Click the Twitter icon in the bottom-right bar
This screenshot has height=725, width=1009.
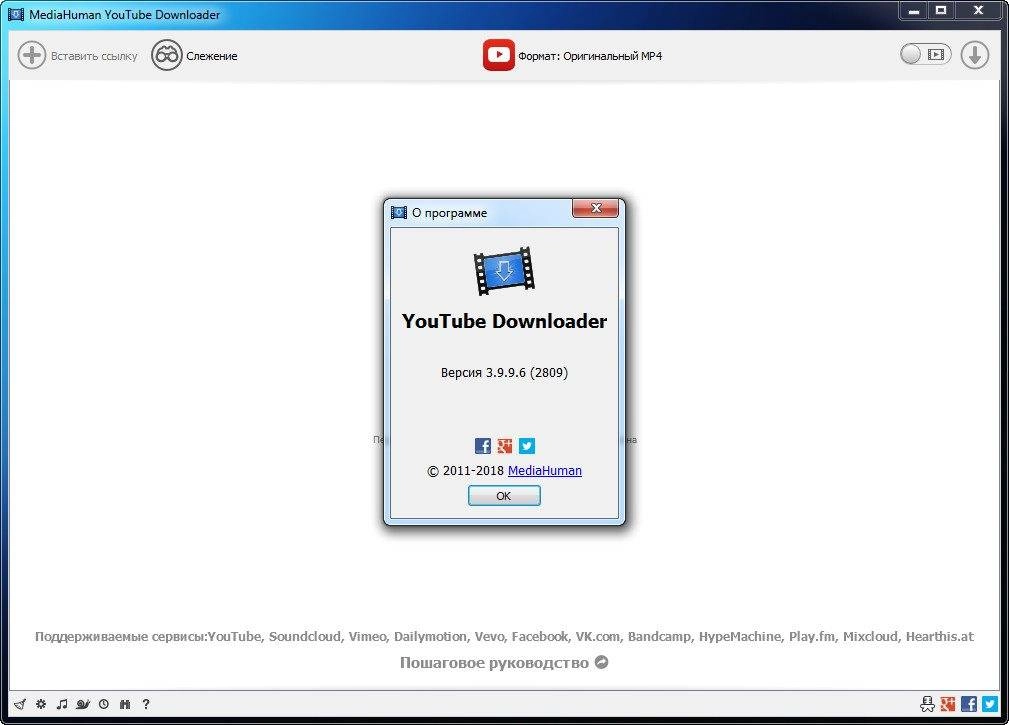tap(990, 704)
